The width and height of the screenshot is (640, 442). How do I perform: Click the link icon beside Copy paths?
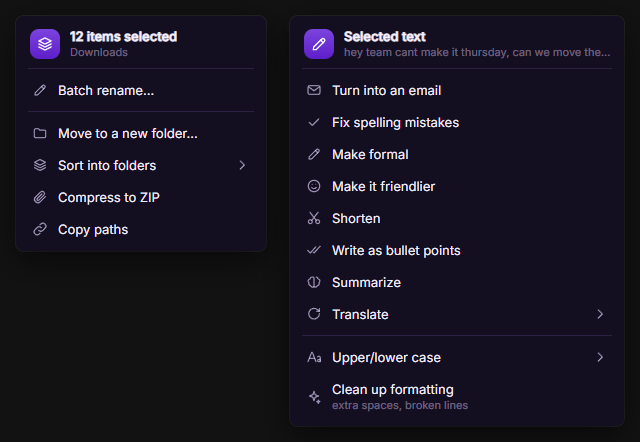40,229
